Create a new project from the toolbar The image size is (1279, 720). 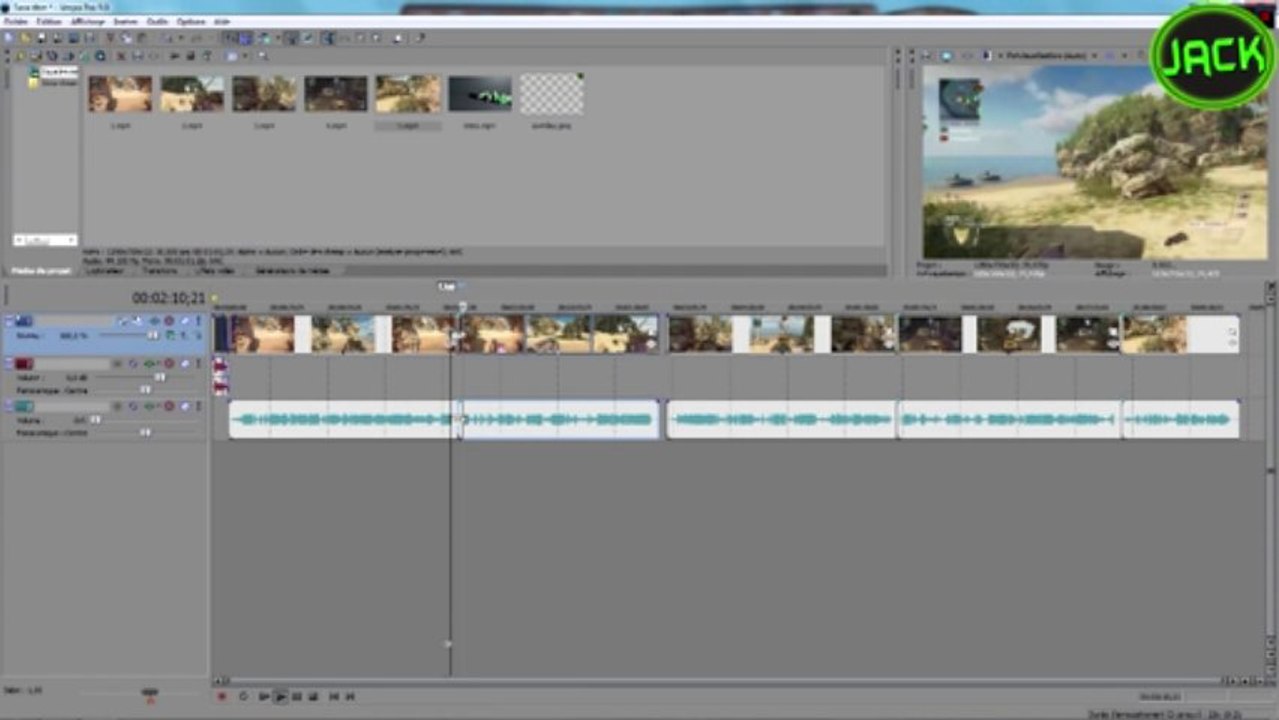point(9,37)
